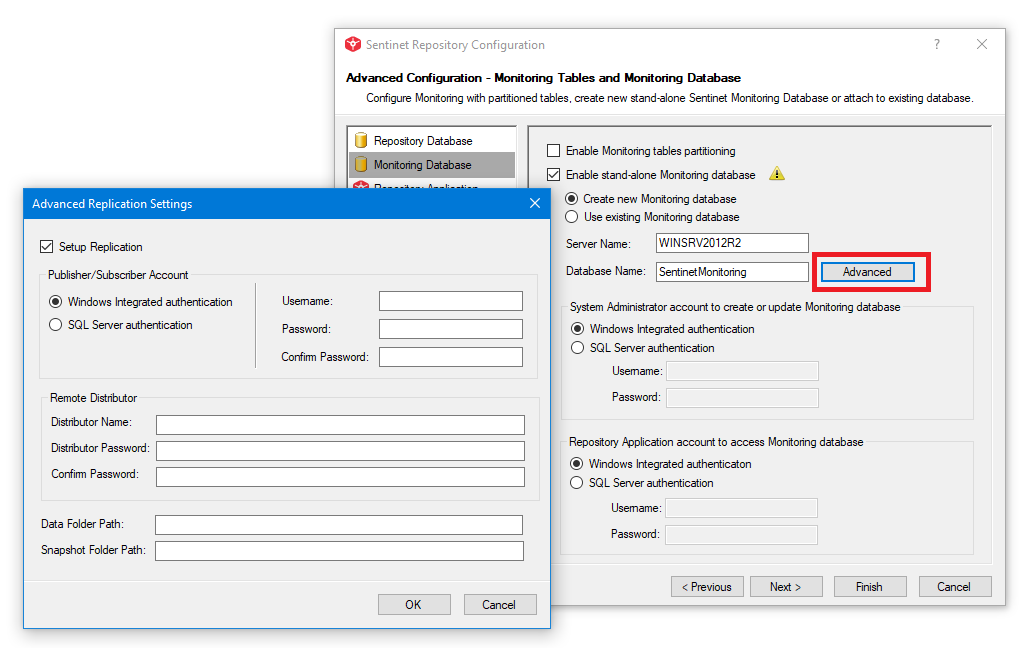Close the Advanced Replication Settings dialog
Viewport: 1023px width, 648px height.
535,204
